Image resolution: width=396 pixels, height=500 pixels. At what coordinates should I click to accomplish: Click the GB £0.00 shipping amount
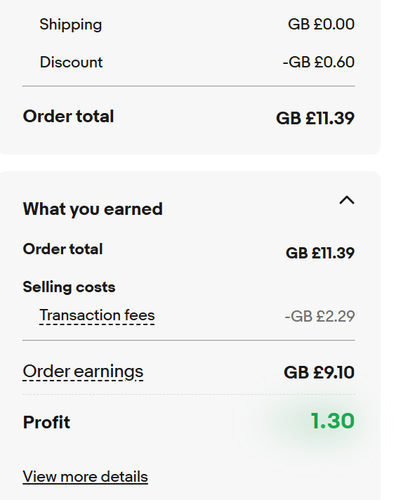click(321, 24)
